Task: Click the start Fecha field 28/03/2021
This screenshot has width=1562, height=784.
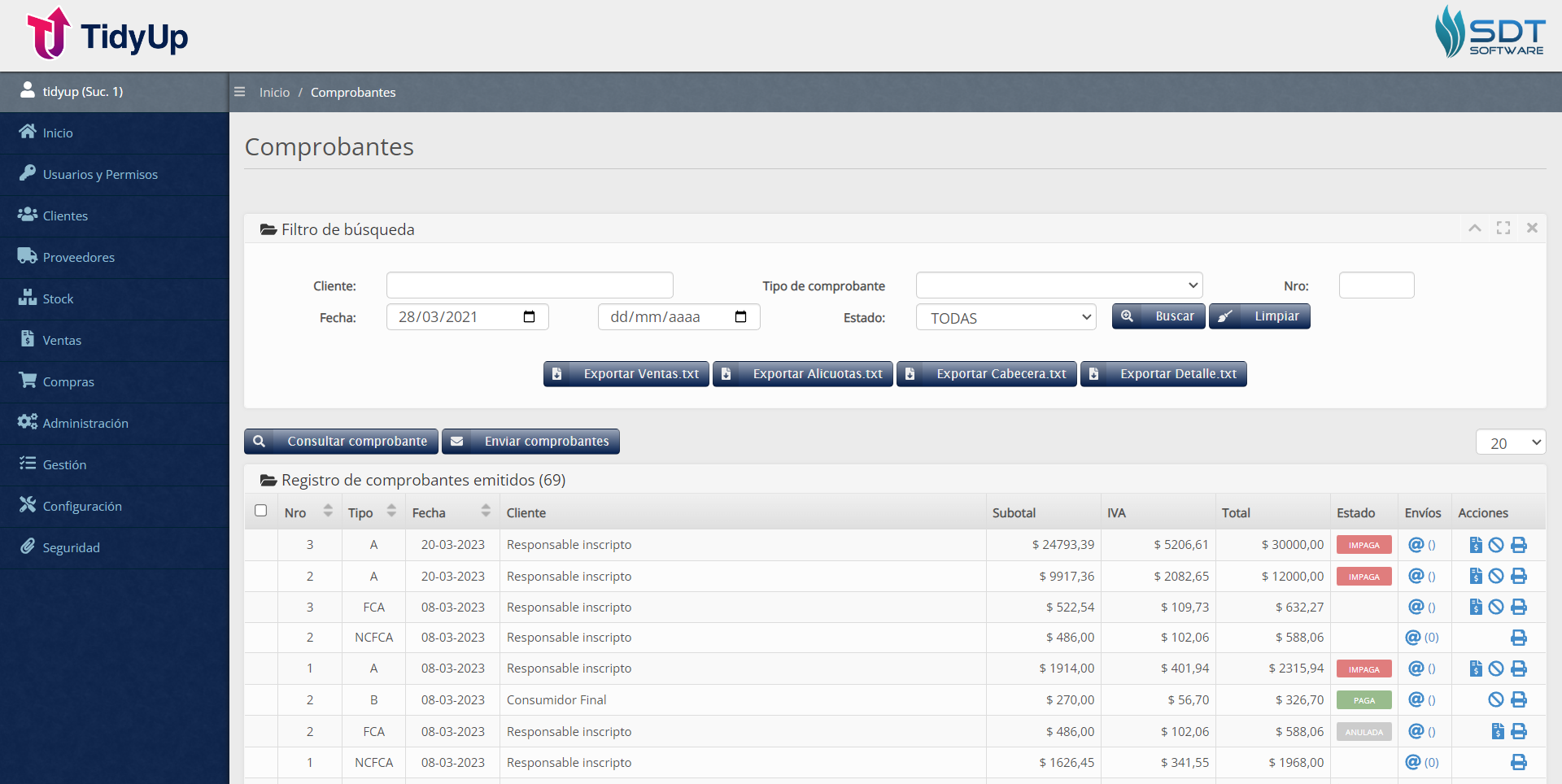Action: pos(468,316)
